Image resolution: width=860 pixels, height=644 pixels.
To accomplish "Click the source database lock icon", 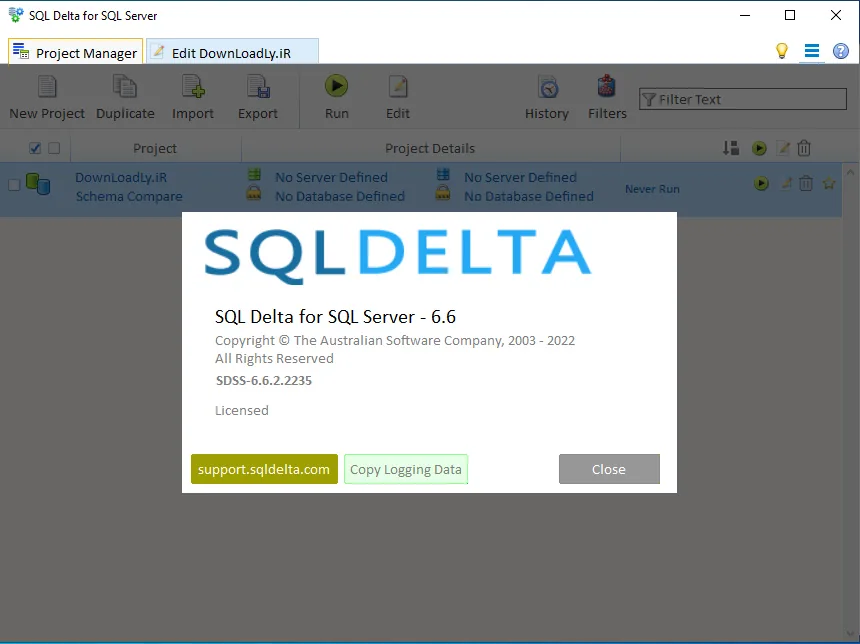I will tap(253, 193).
